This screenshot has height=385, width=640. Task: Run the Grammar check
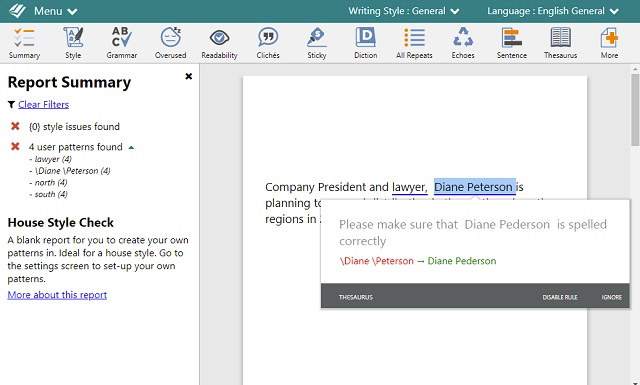[122, 43]
